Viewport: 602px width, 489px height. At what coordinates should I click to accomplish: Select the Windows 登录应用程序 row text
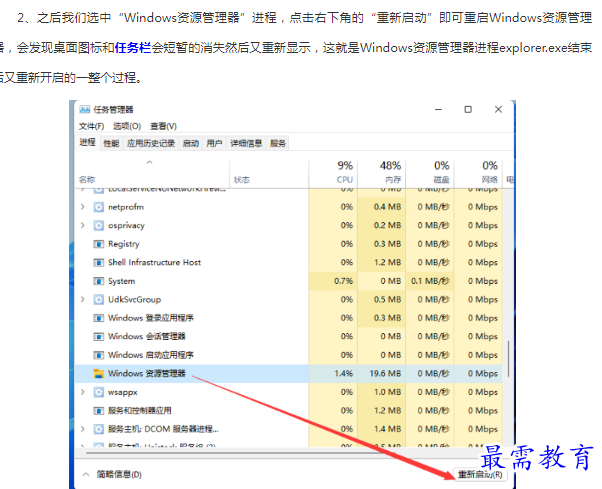coord(151,318)
